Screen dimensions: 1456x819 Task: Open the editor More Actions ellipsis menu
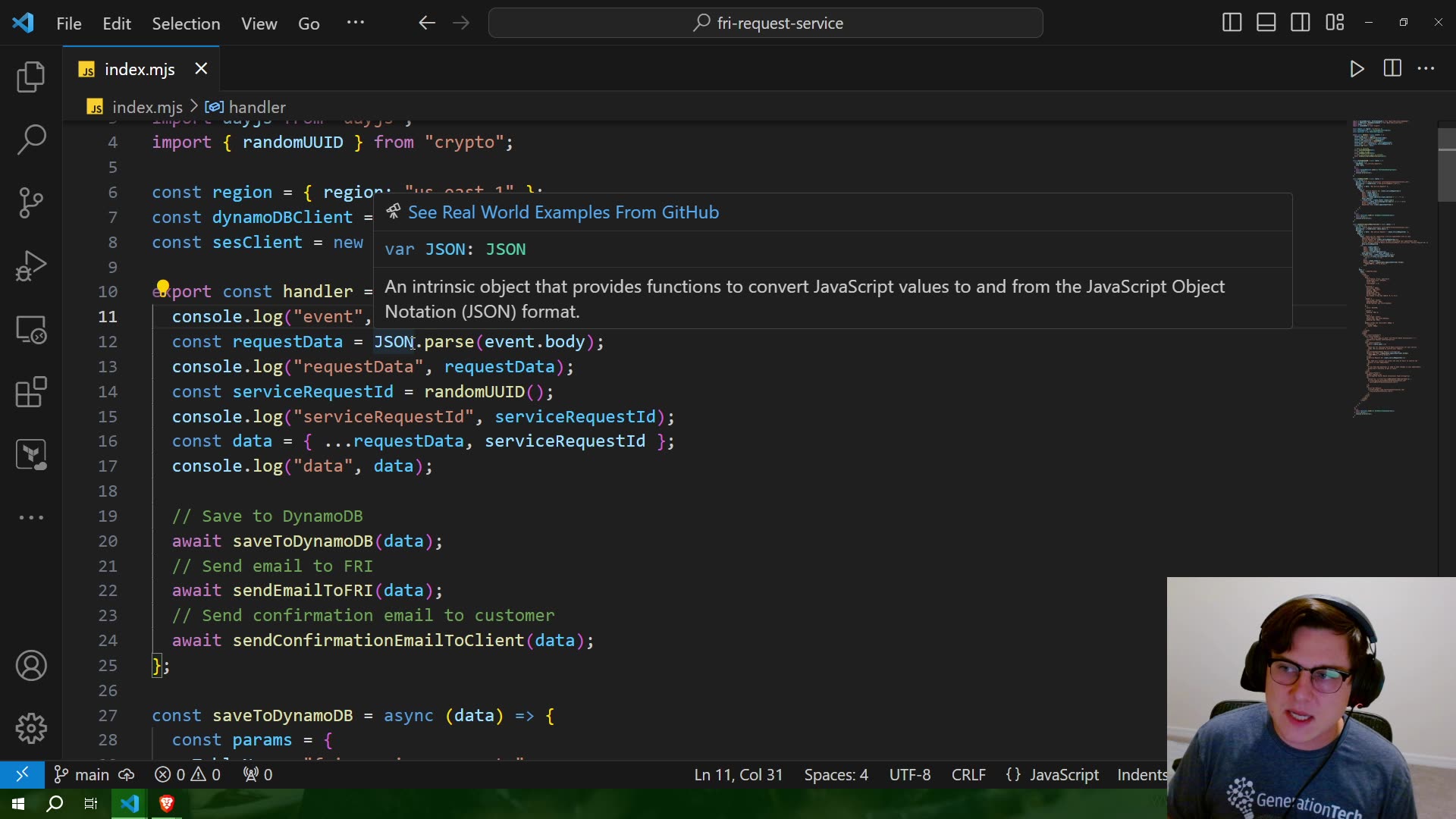click(x=1426, y=69)
